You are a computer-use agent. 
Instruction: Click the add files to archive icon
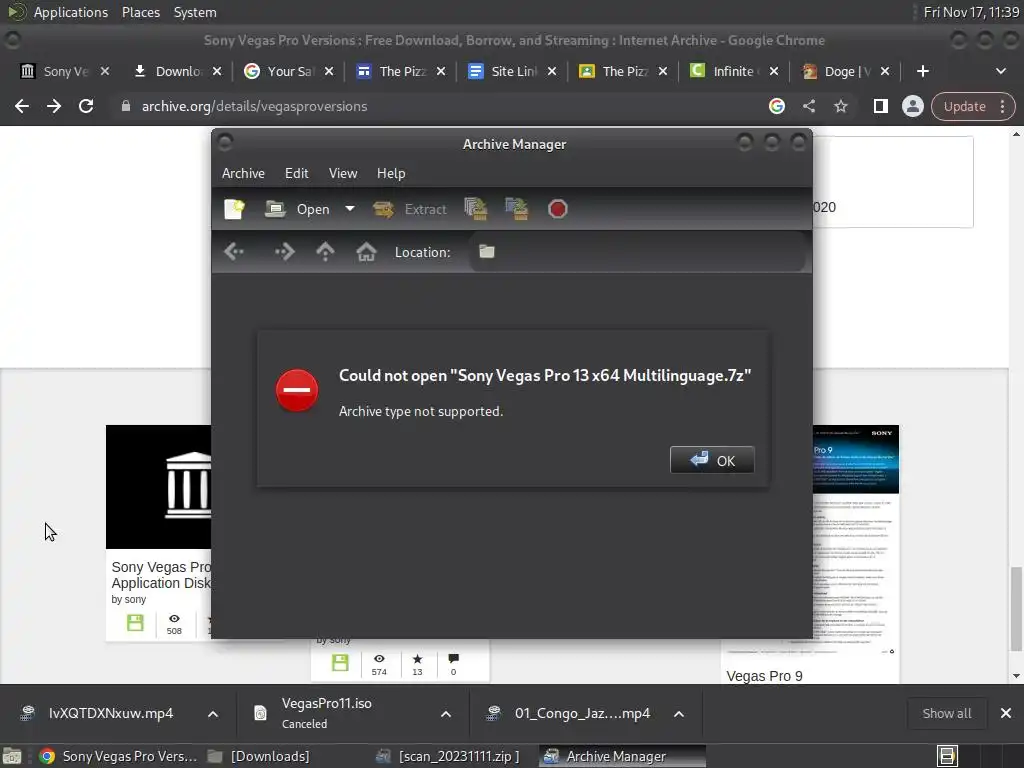point(475,209)
